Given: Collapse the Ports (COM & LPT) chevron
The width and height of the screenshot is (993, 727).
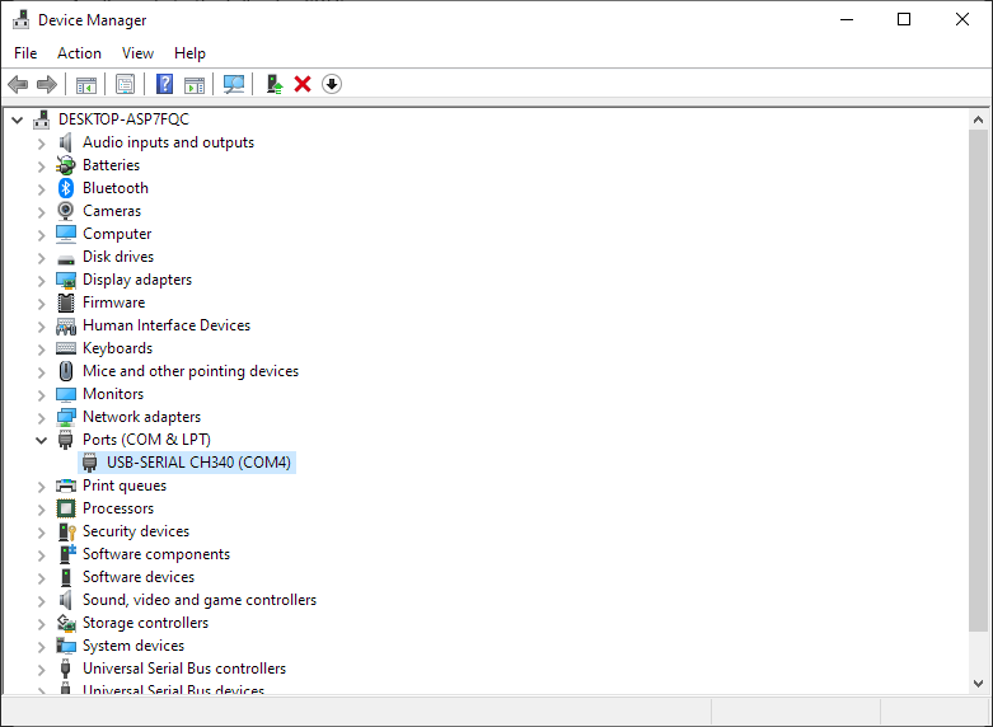Looking at the screenshot, I should tap(41, 440).
